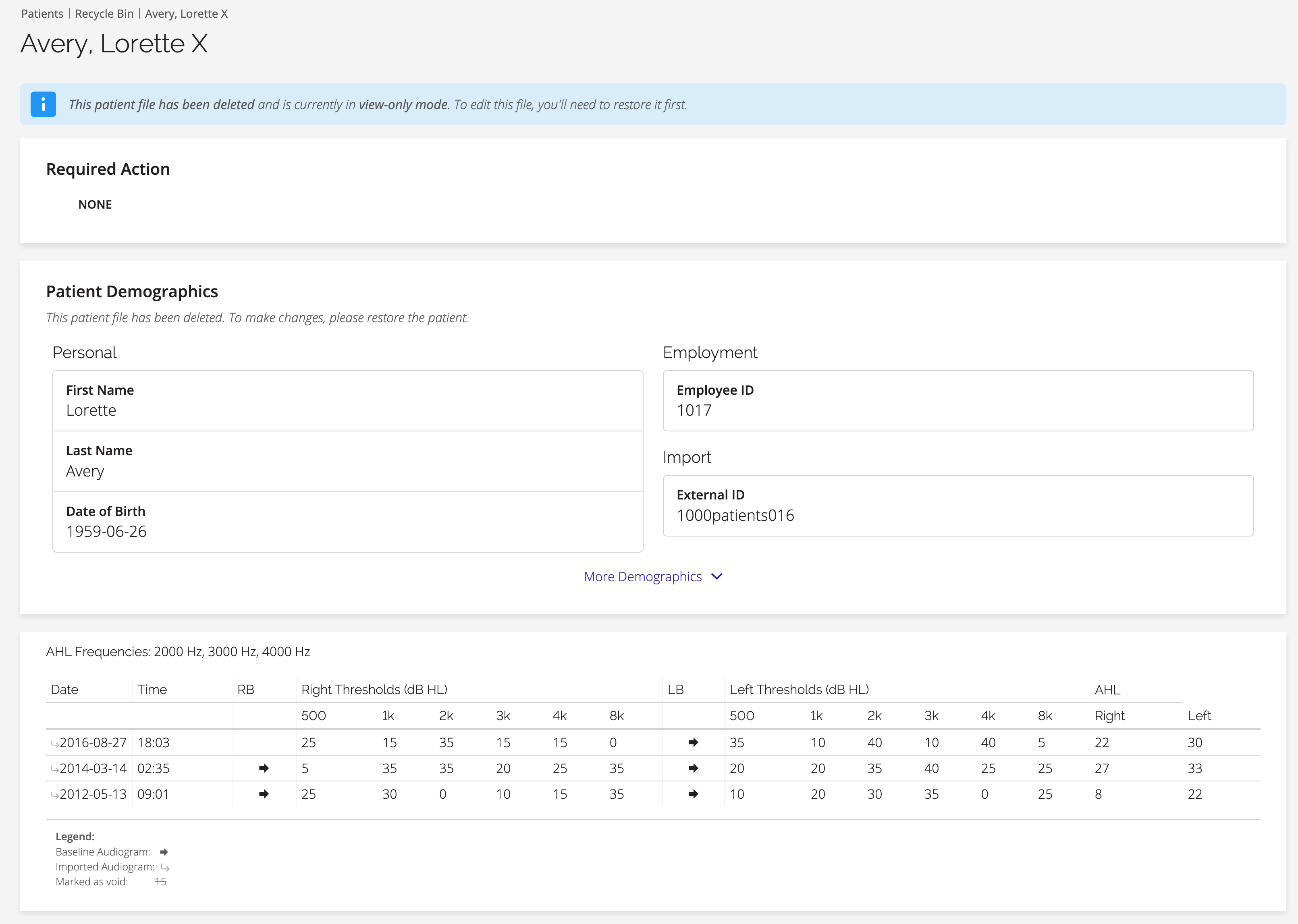Click the right baseline arrow in 2012-05-13 row
1298x924 pixels.
click(x=264, y=794)
